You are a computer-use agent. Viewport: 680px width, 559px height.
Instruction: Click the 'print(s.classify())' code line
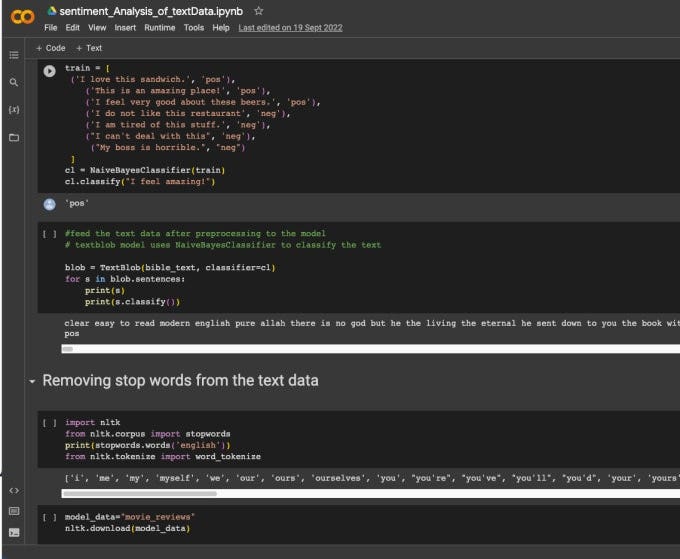pos(132,302)
